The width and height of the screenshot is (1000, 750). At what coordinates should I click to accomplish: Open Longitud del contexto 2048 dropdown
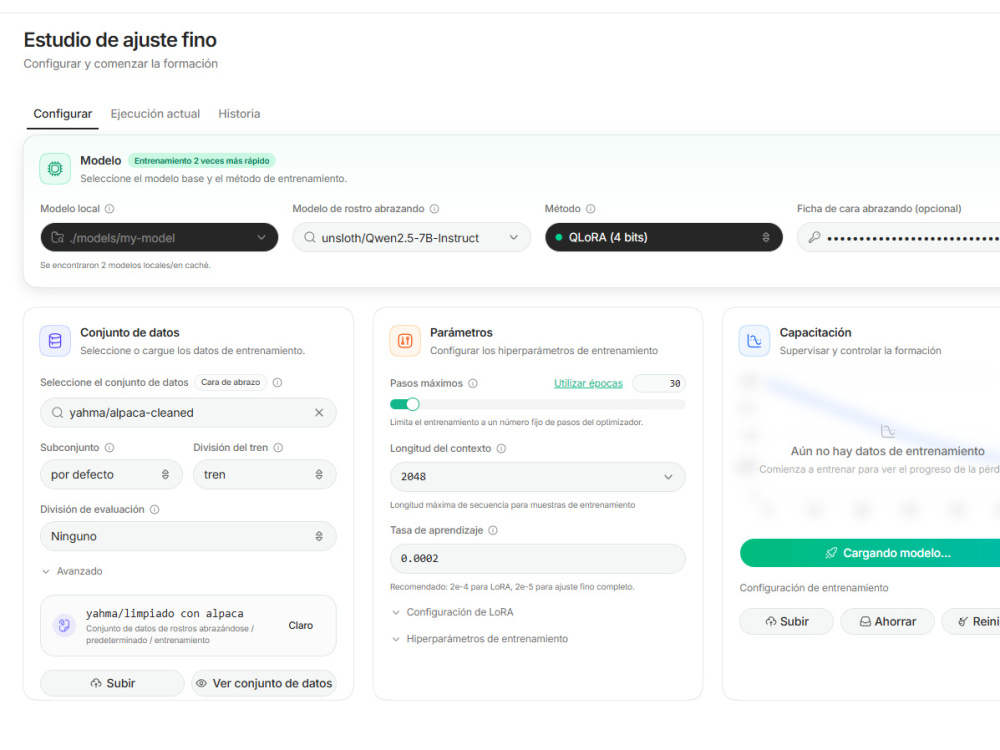tap(538, 476)
